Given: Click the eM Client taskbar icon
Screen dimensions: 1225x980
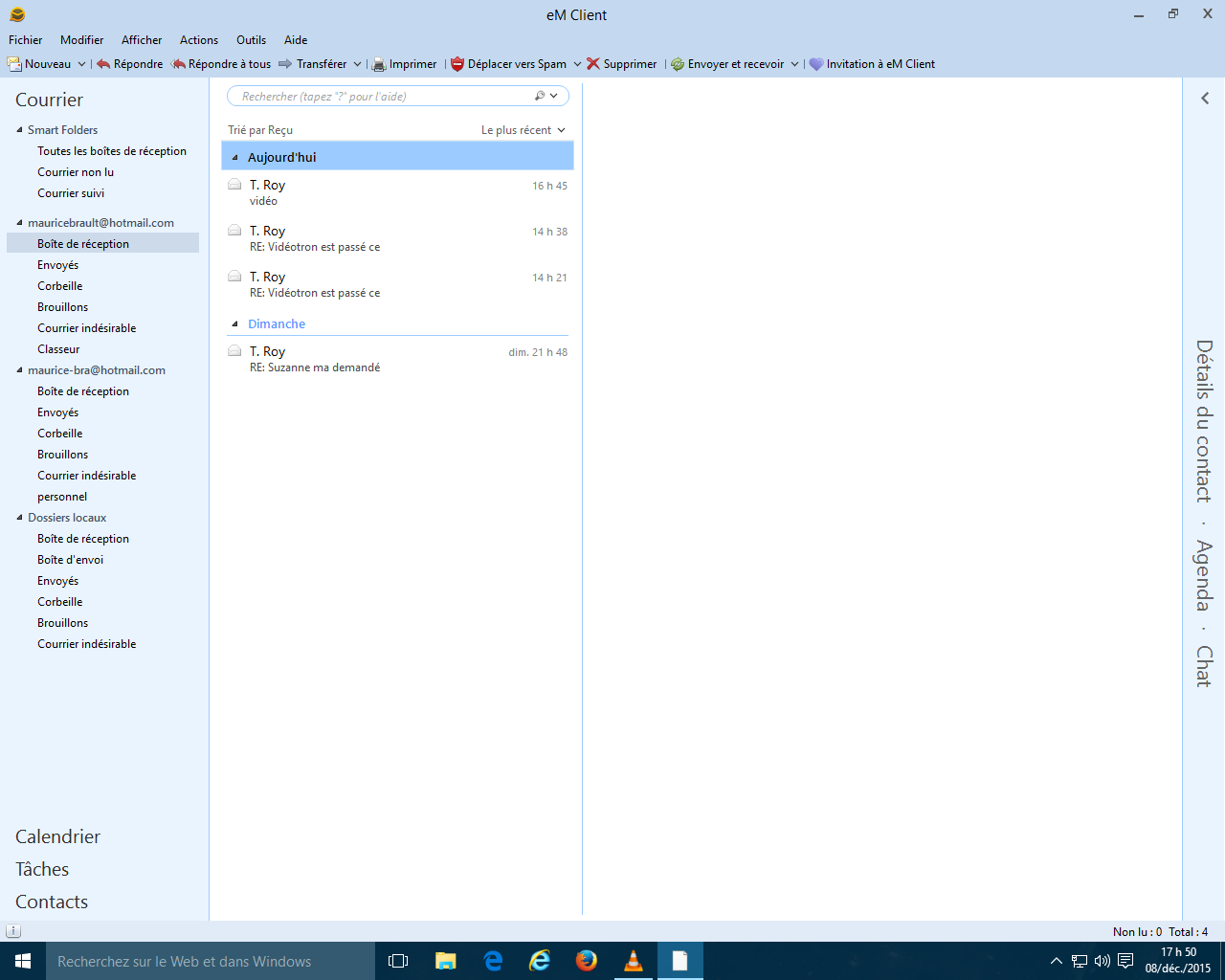Looking at the screenshot, I should [680, 961].
